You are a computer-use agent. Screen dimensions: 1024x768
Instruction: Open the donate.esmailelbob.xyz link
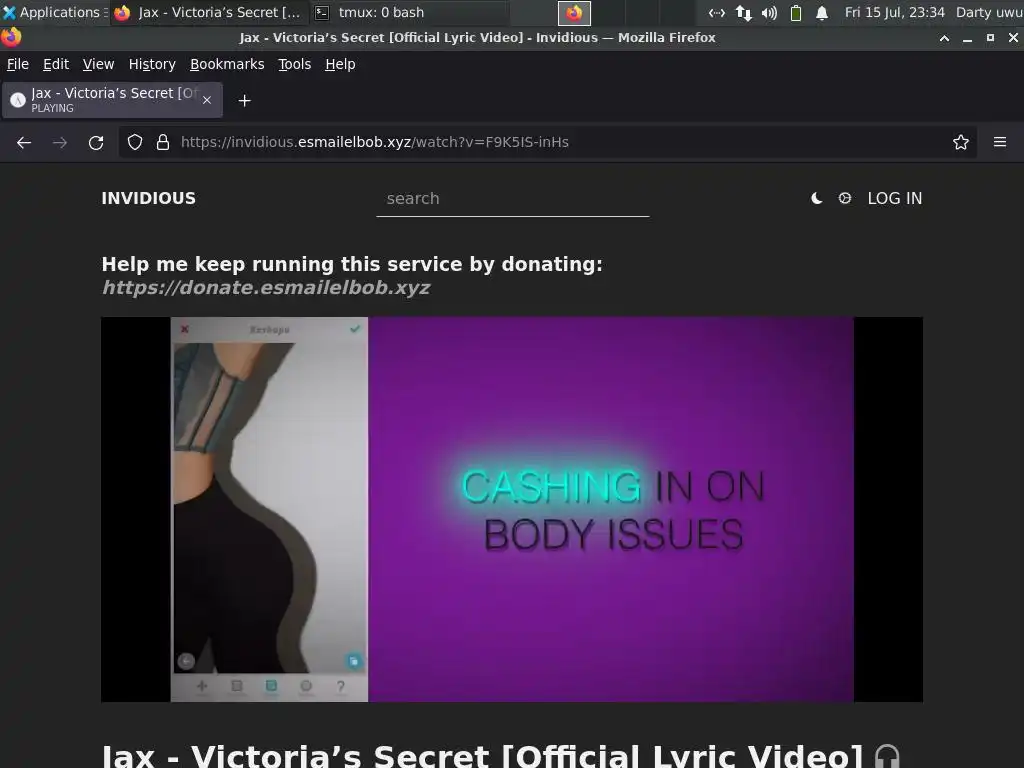[266, 288]
